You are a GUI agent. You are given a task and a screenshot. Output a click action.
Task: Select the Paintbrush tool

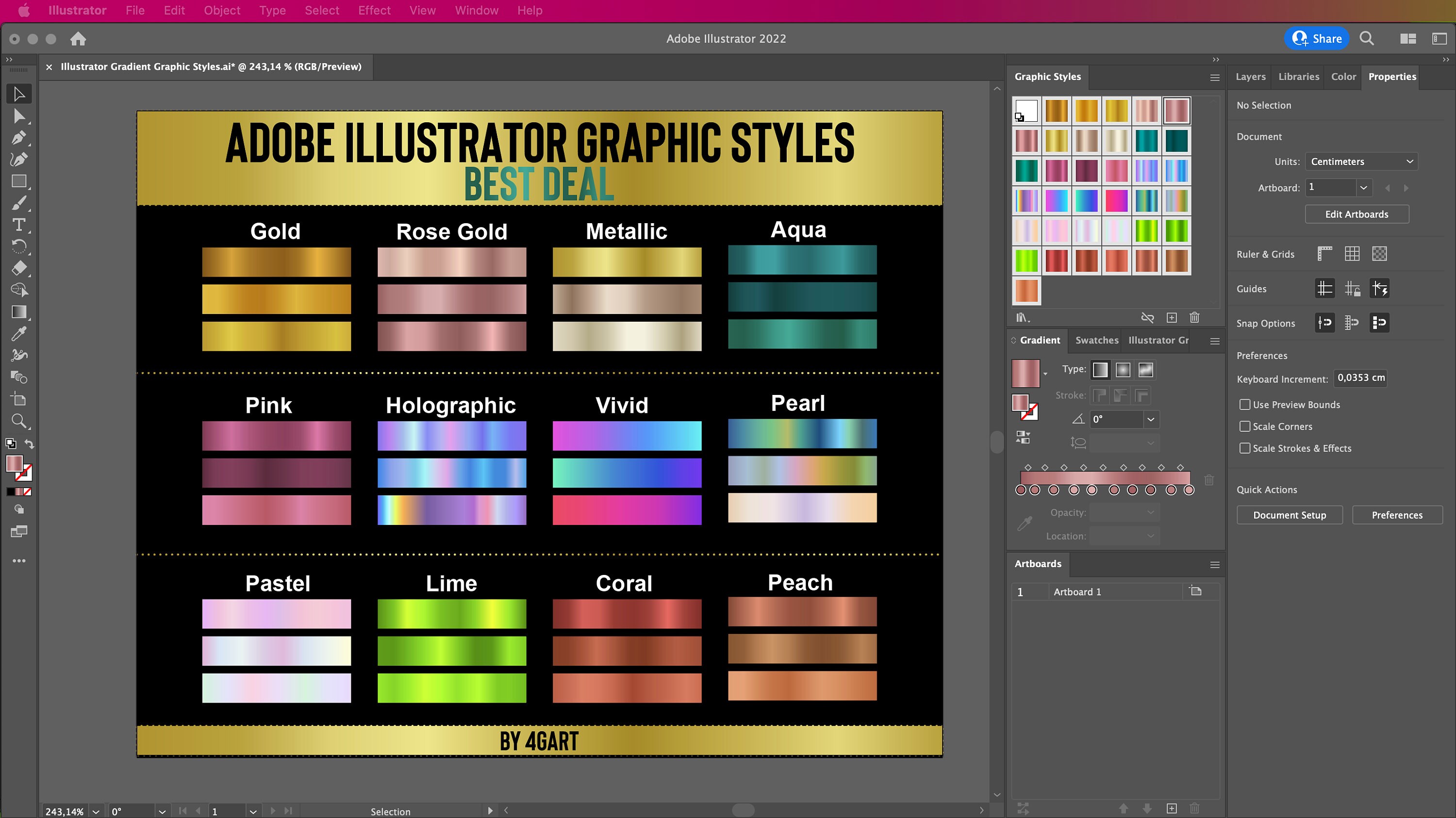(19, 203)
